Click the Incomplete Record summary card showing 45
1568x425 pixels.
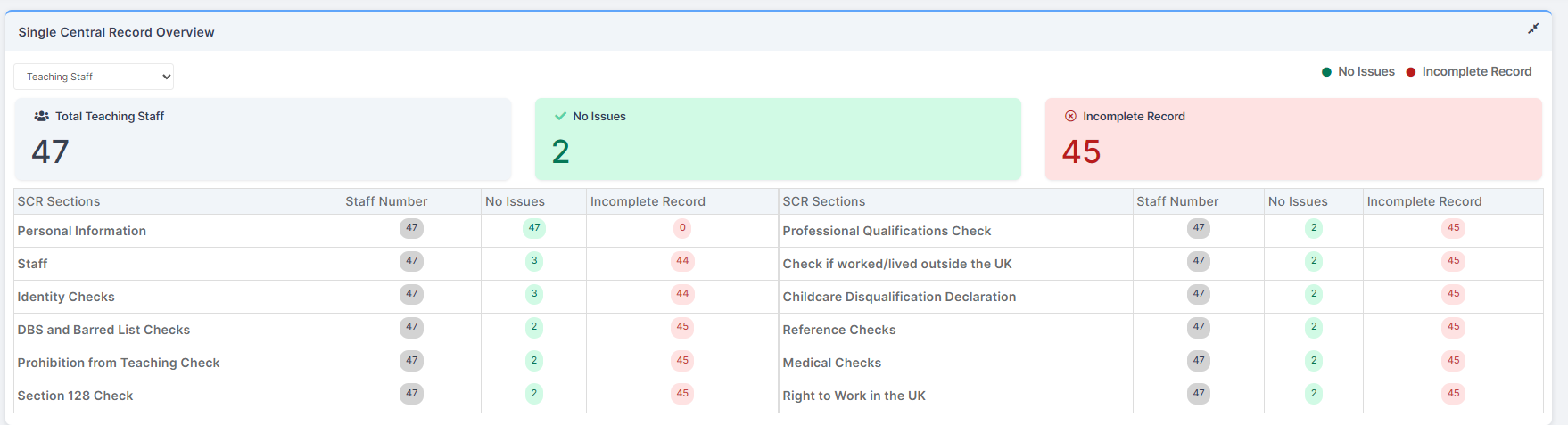(x=1293, y=139)
